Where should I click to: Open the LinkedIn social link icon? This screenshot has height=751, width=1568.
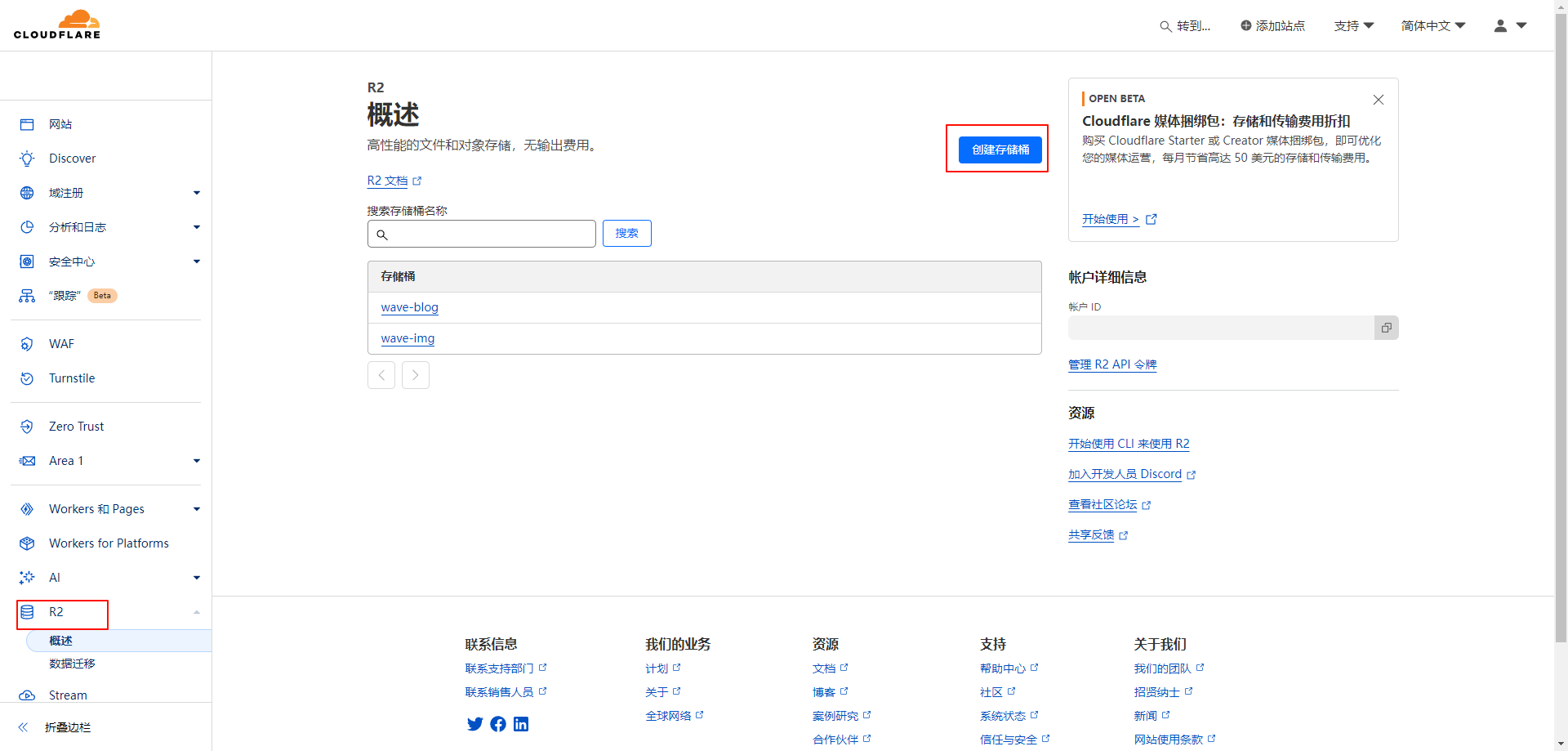click(521, 724)
